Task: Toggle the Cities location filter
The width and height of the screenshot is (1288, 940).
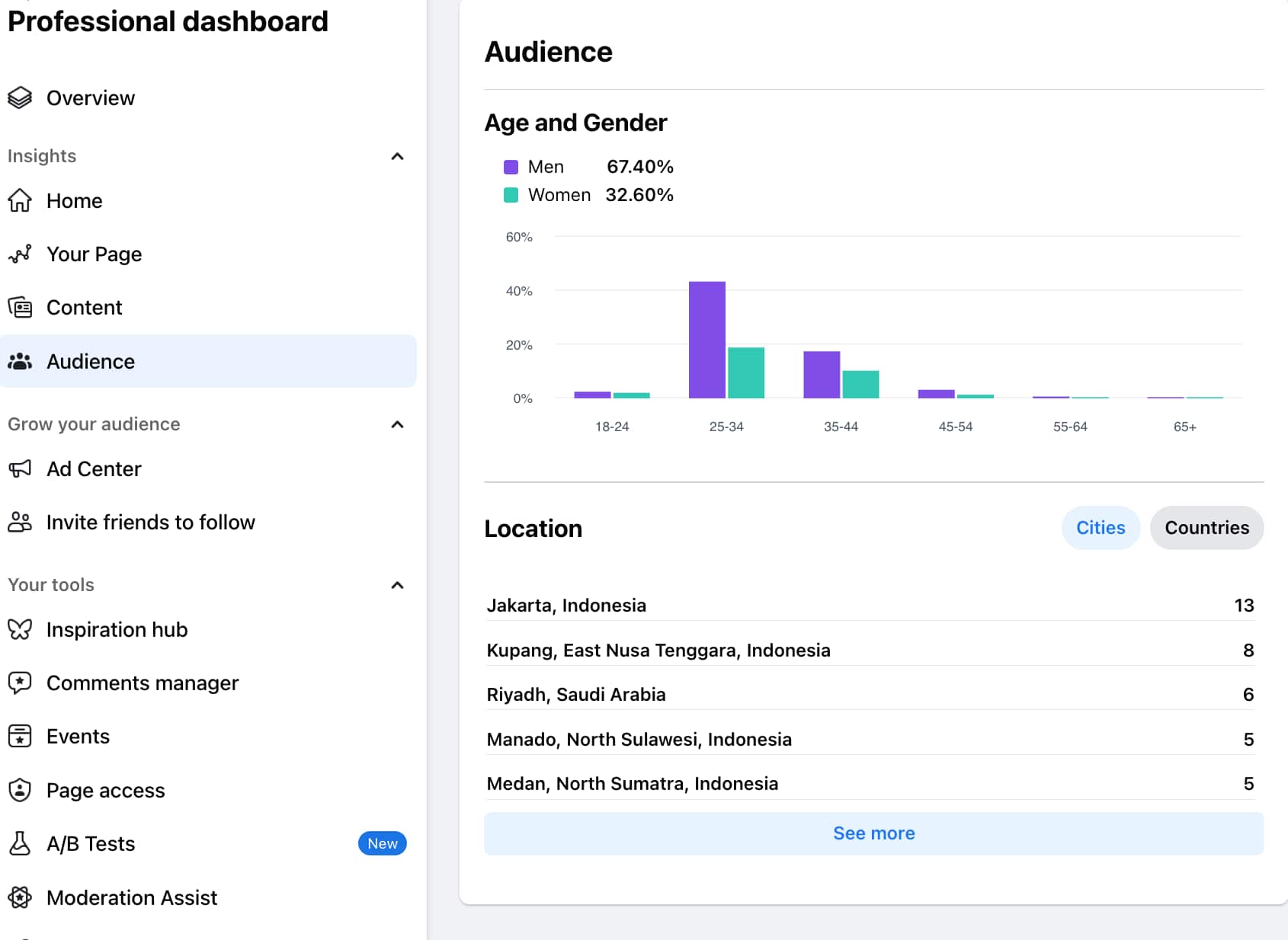Action: 1101,527
